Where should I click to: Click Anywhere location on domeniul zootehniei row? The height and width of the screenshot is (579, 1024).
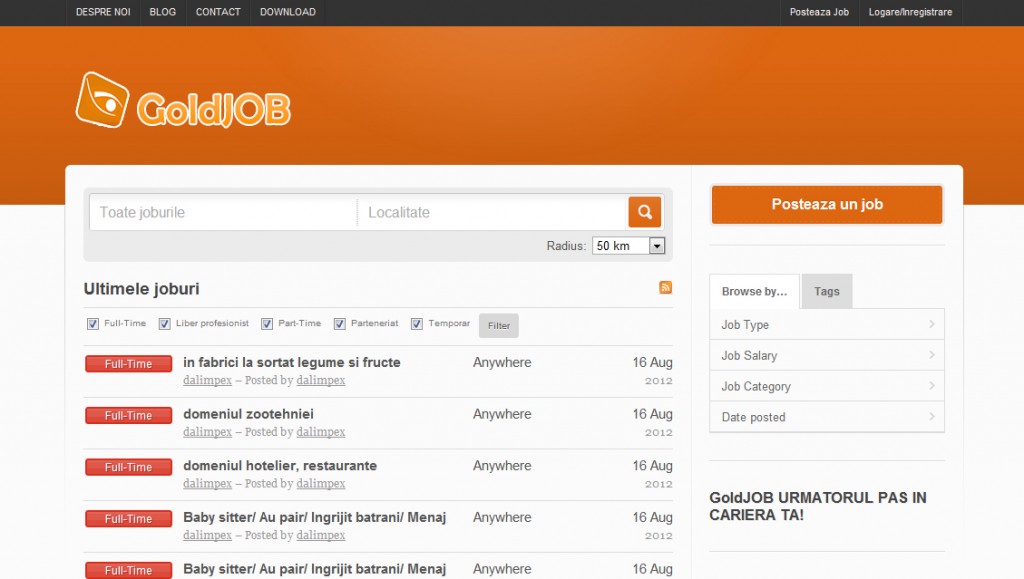(502, 414)
